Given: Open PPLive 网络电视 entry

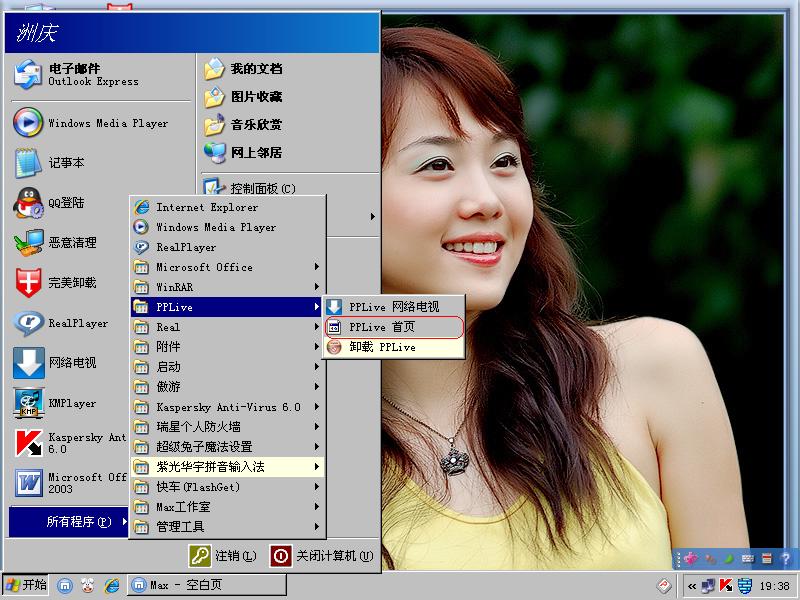Looking at the screenshot, I should [394, 307].
